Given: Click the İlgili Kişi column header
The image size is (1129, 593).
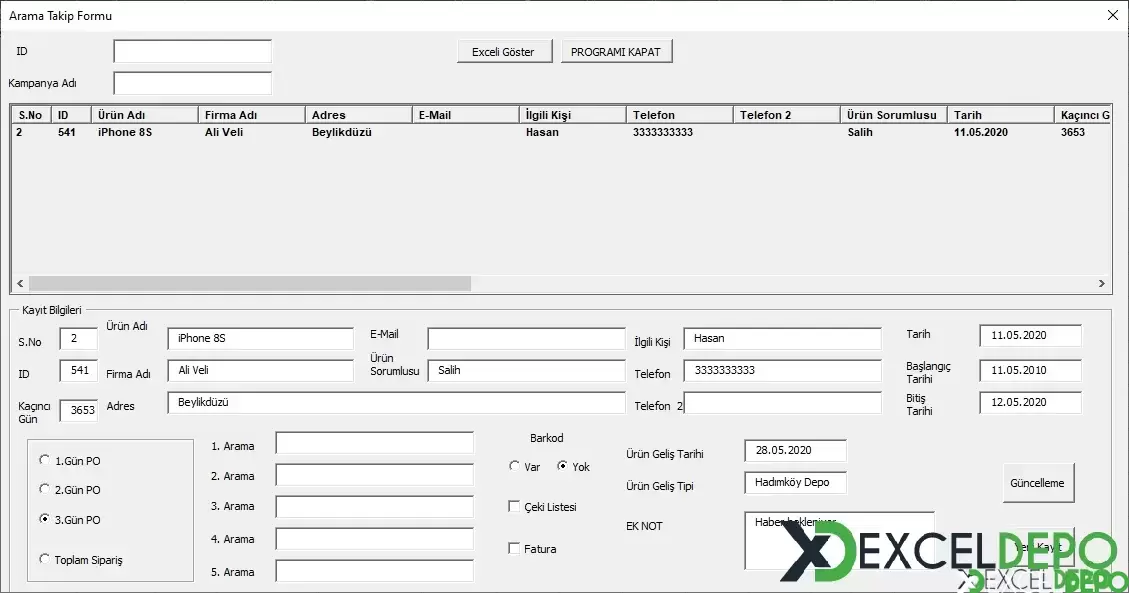Looking at the screenshot, I should click(572, 115).
